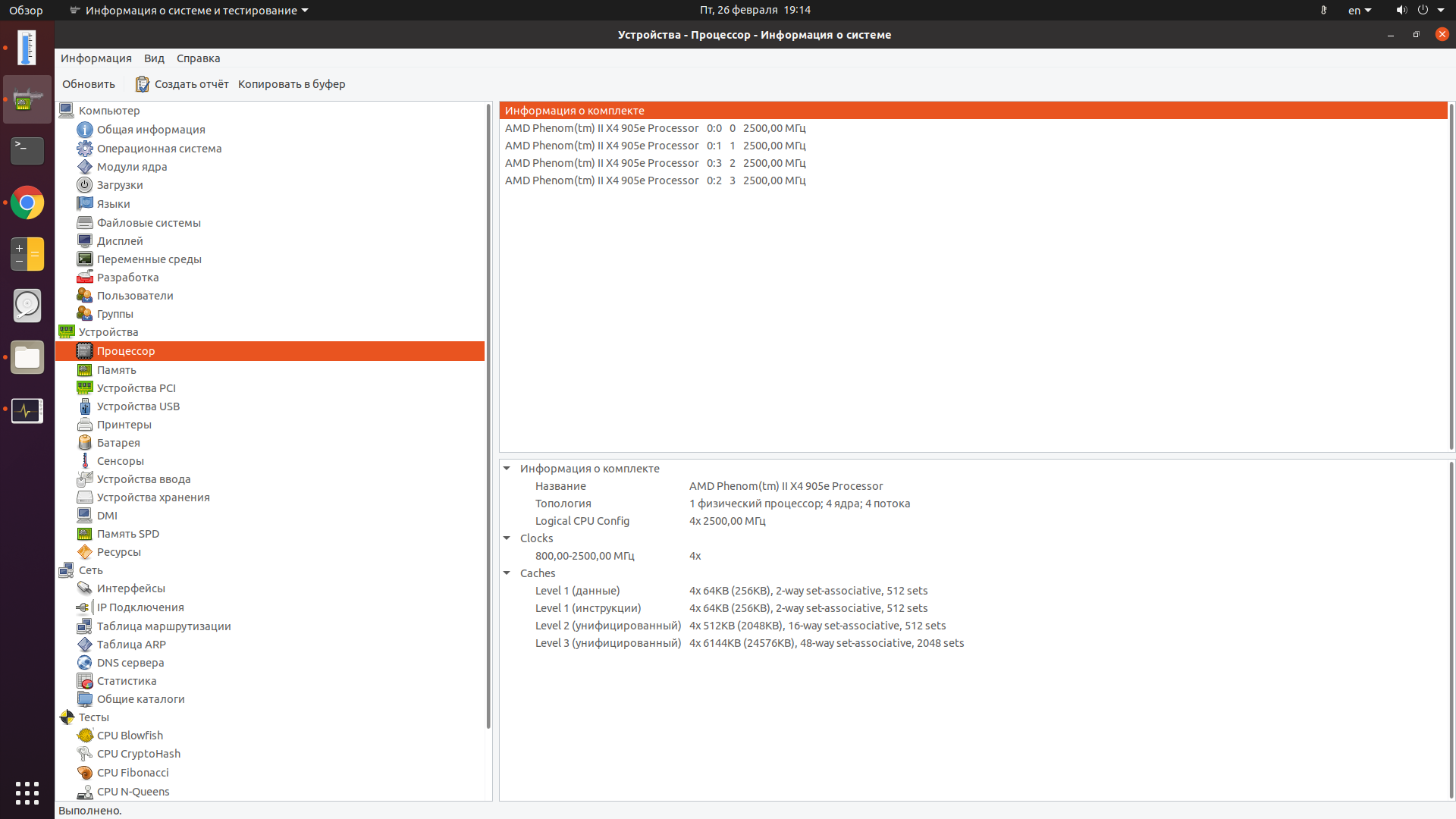Screen dimensions: 1456x819
Task: Open USB Devices via its icon
Action: pyautogui.click(x=85, y=406)
